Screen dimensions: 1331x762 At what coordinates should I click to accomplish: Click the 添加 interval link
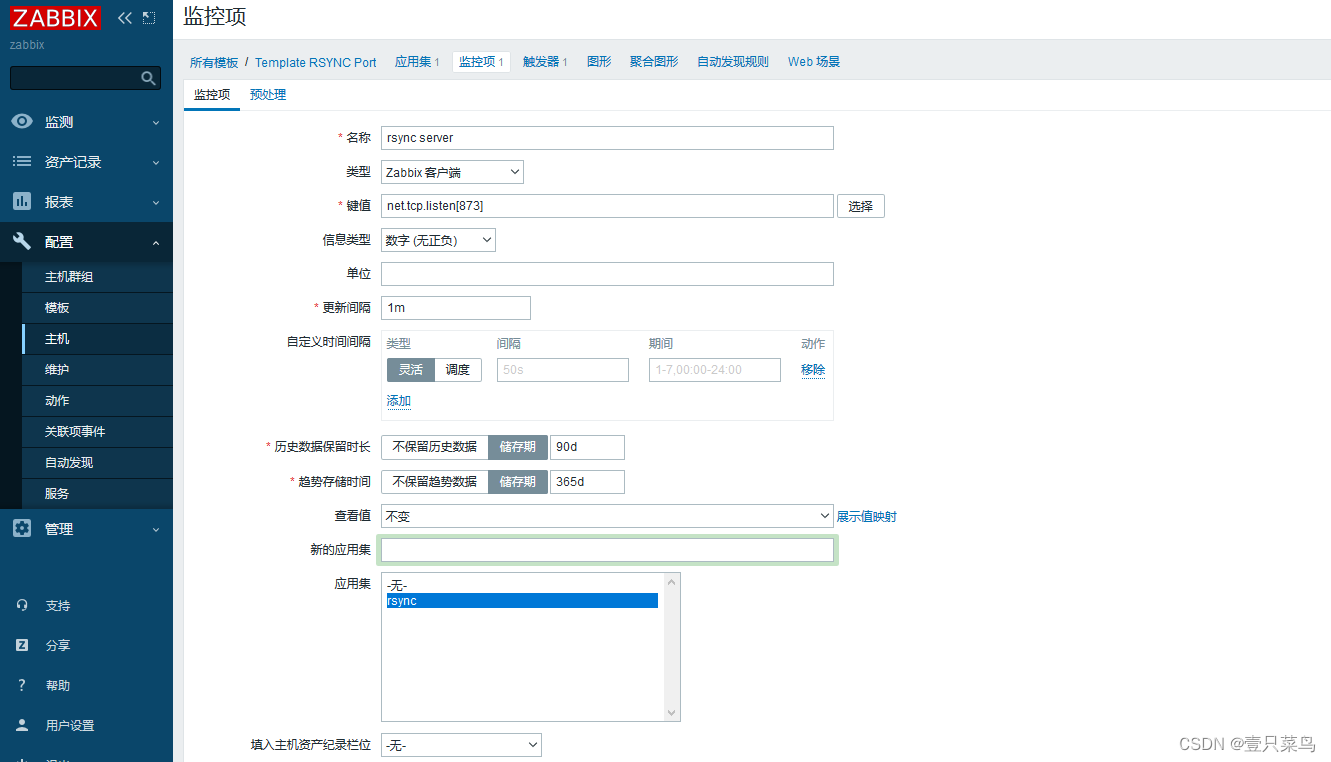[x=399, y=401]
